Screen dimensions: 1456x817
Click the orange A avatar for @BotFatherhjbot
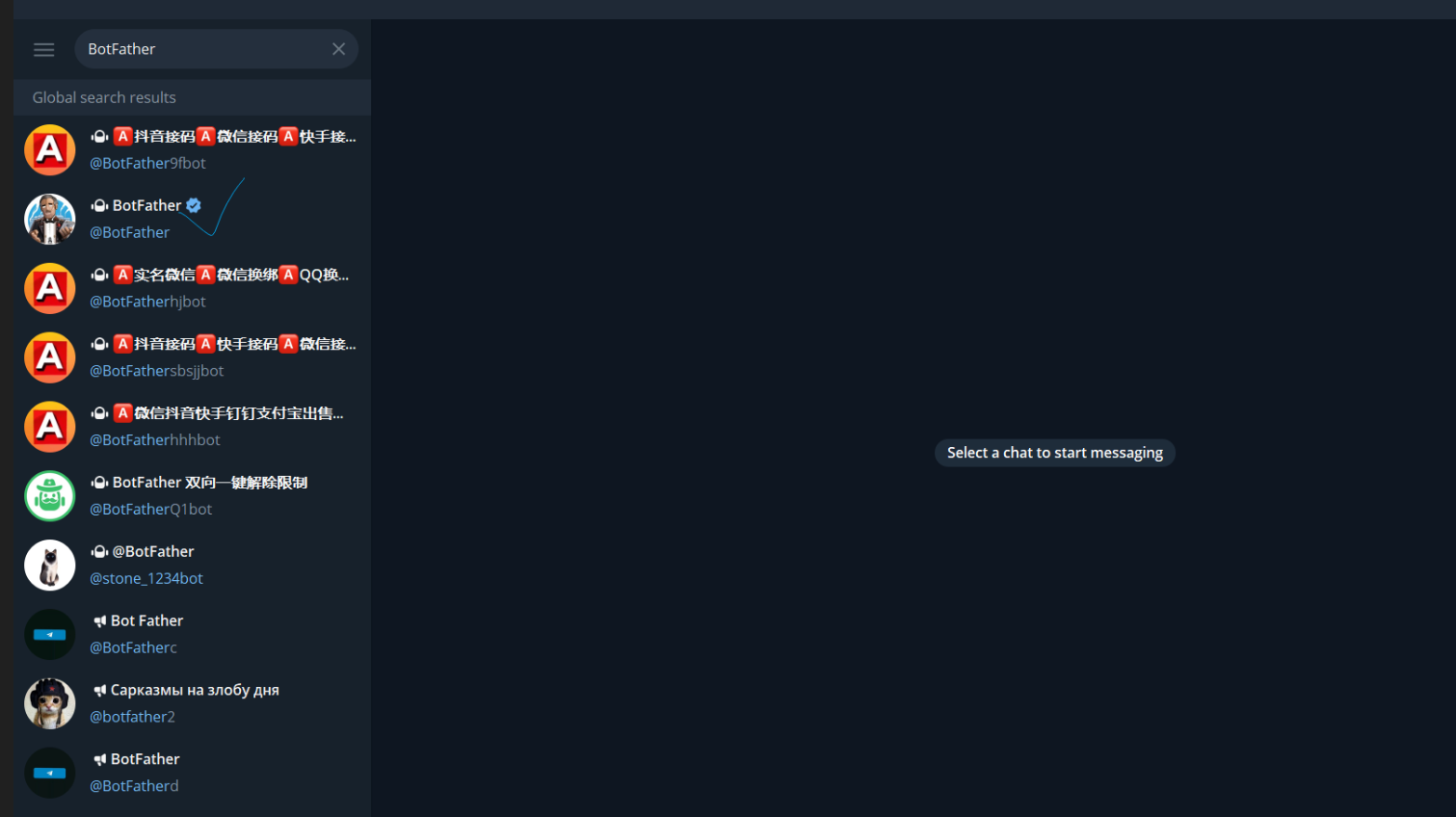pyautogui.click(x=50, y=289)
